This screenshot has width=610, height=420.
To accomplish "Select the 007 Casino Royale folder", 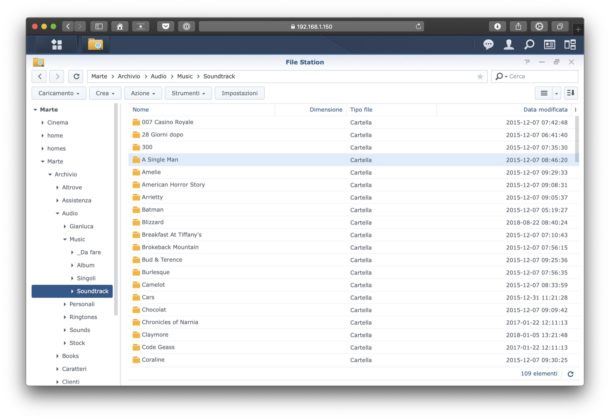I will click(x=167, y=122).
